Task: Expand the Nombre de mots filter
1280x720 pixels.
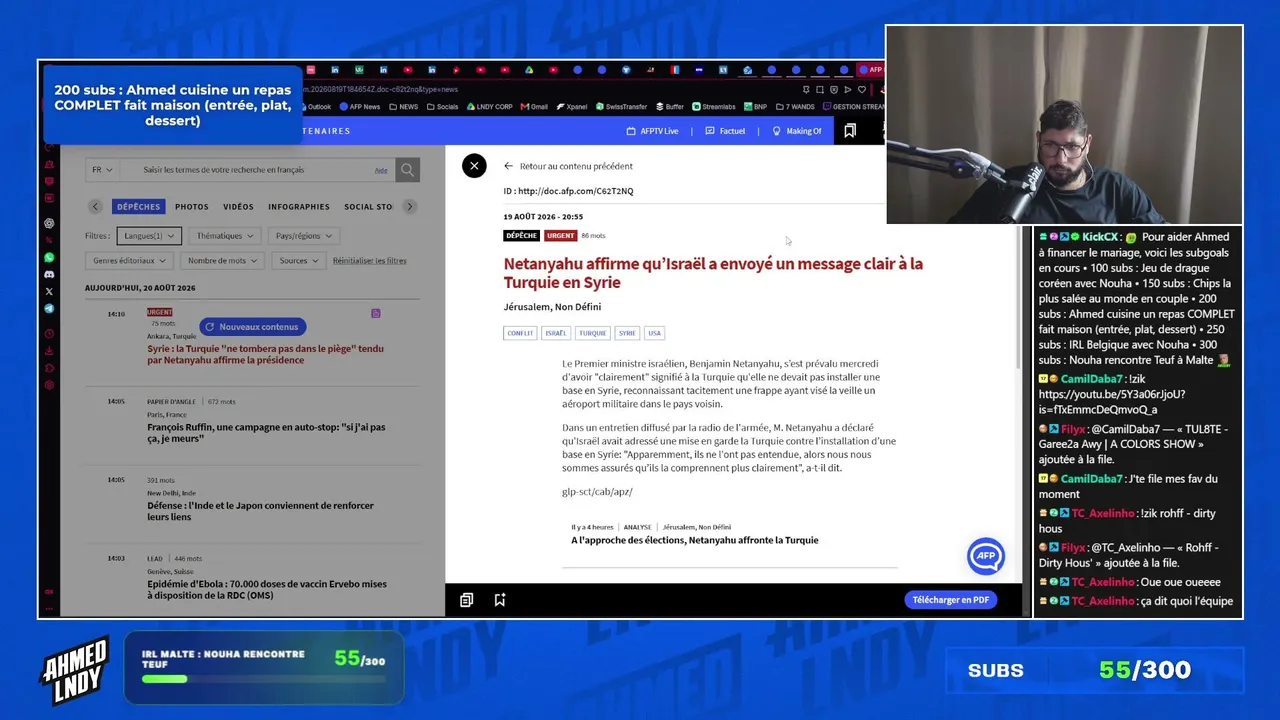Action: coord(222,260)
